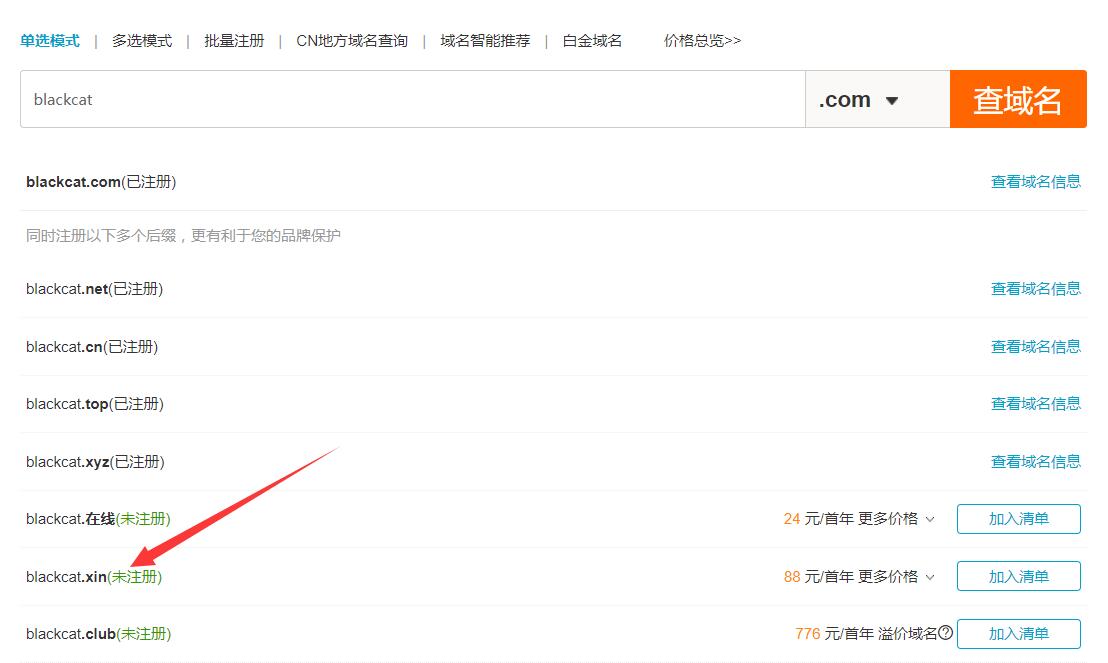This screenshot has height=663, width=1108.
Task: Select the 单选模式 tab
Action: 50,41
